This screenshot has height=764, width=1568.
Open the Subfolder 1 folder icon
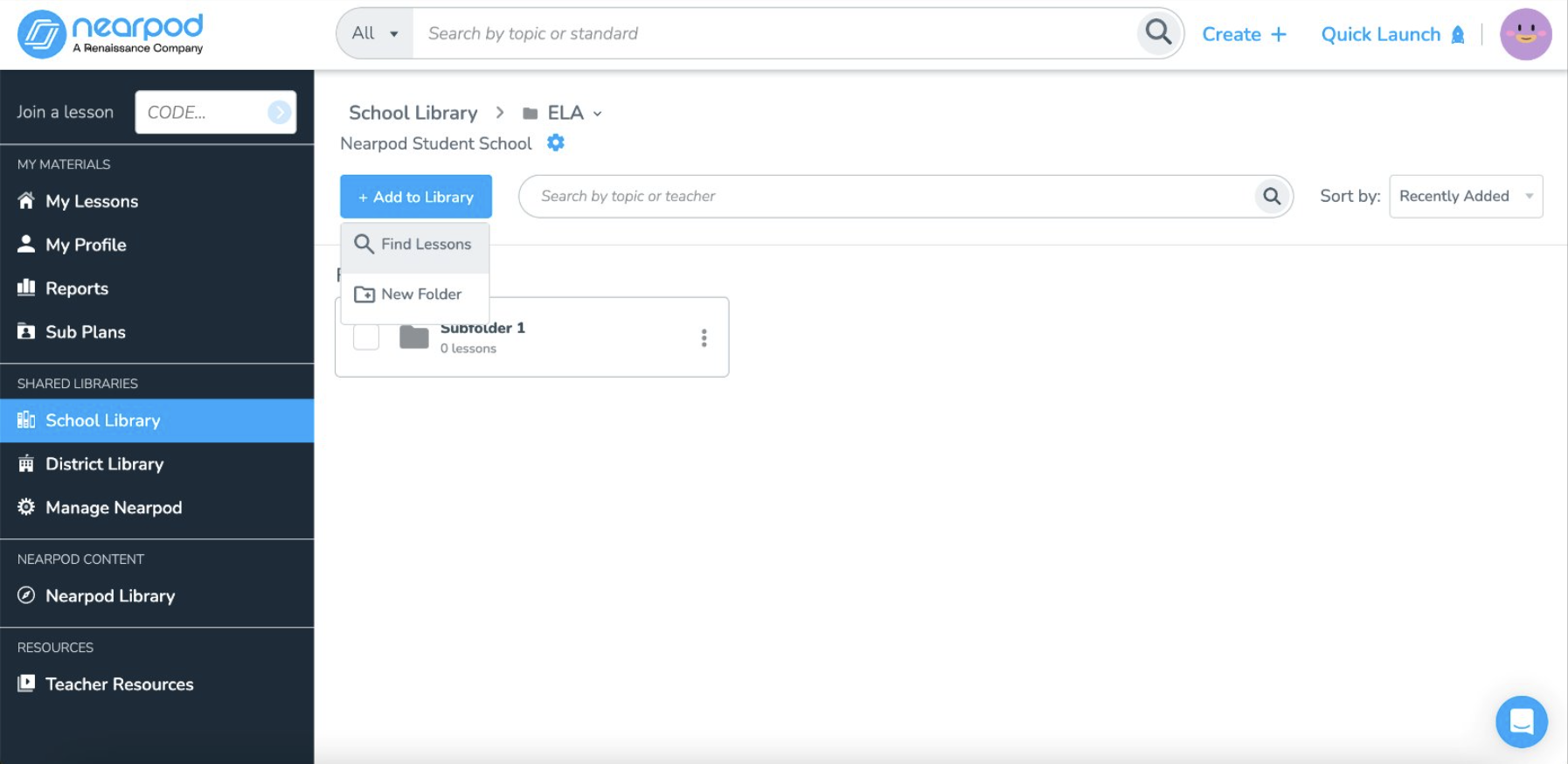click(x=414, y=337)
